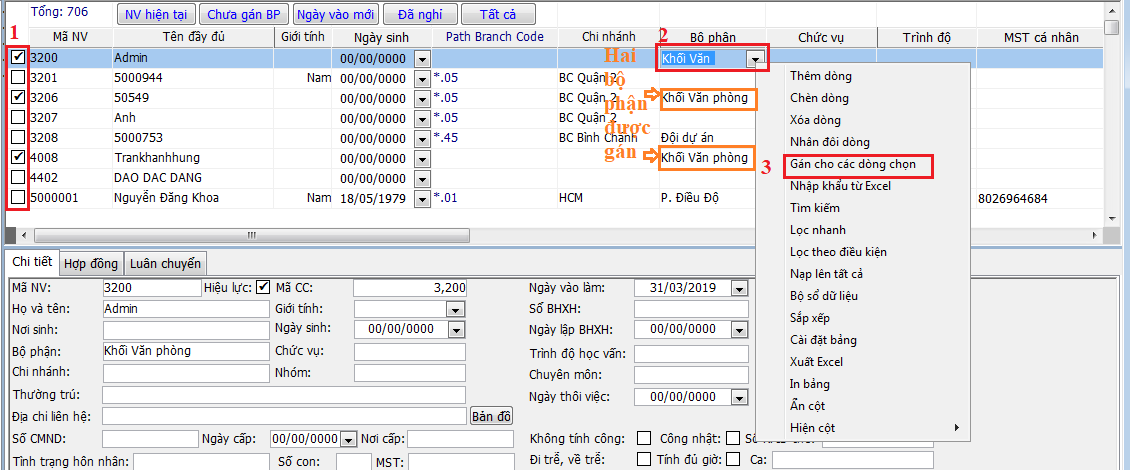
Task: Open the Ngày thôi việc date dropdown
Action: point(739,397)
